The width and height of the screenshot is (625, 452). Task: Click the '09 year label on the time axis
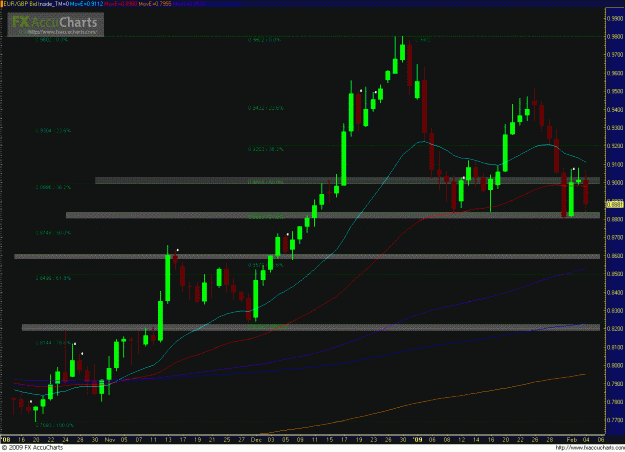(x=417, y=440)
